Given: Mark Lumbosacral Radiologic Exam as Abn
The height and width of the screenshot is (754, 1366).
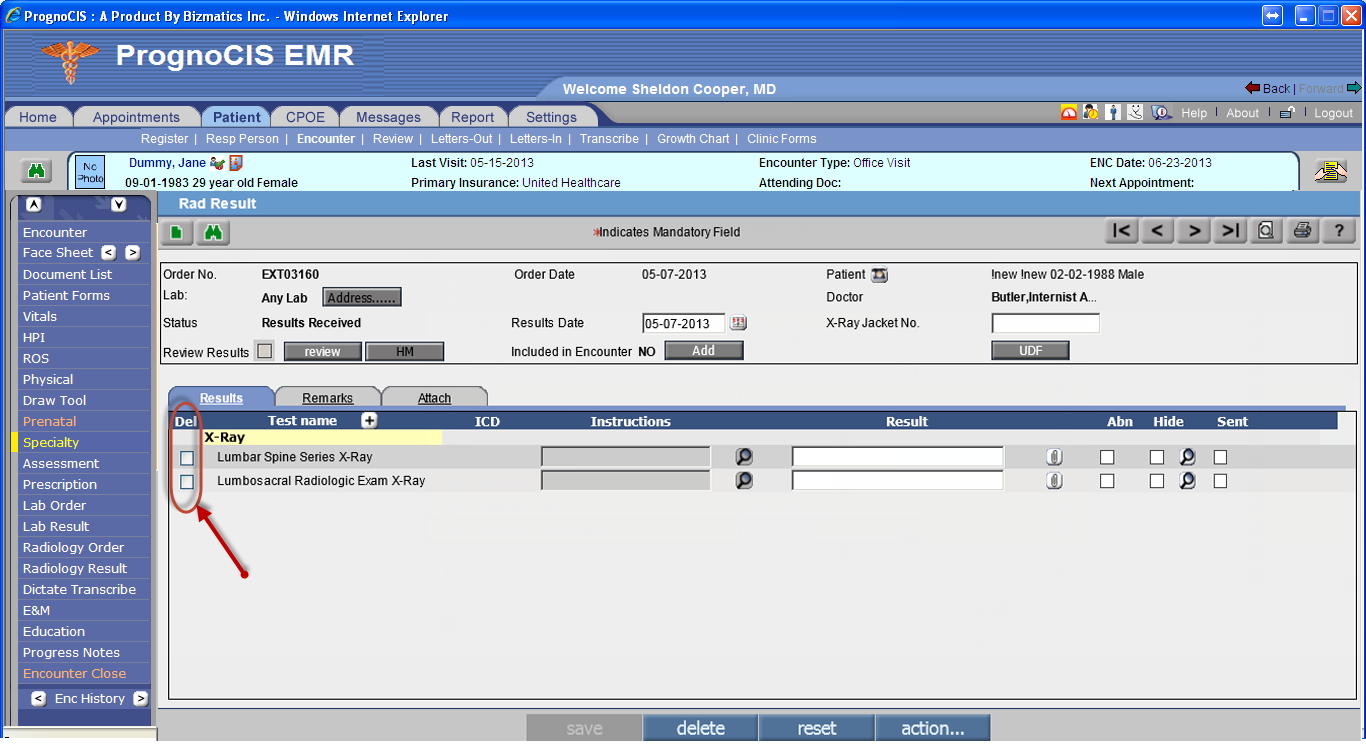Looking at the screenshot, I should point(1107,481).
